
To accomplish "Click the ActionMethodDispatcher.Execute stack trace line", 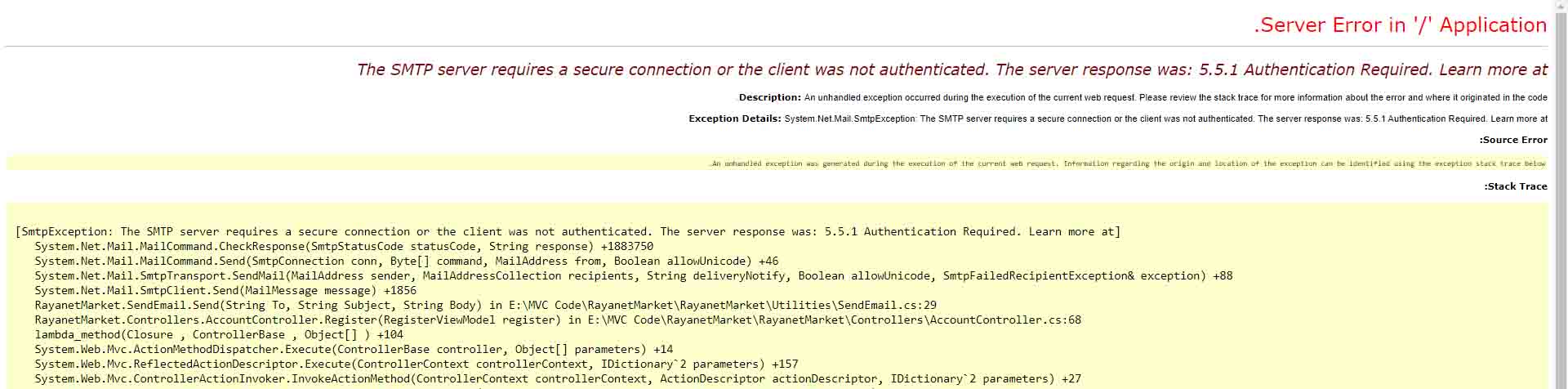I will pyautogui.click(x=353, y=350).
